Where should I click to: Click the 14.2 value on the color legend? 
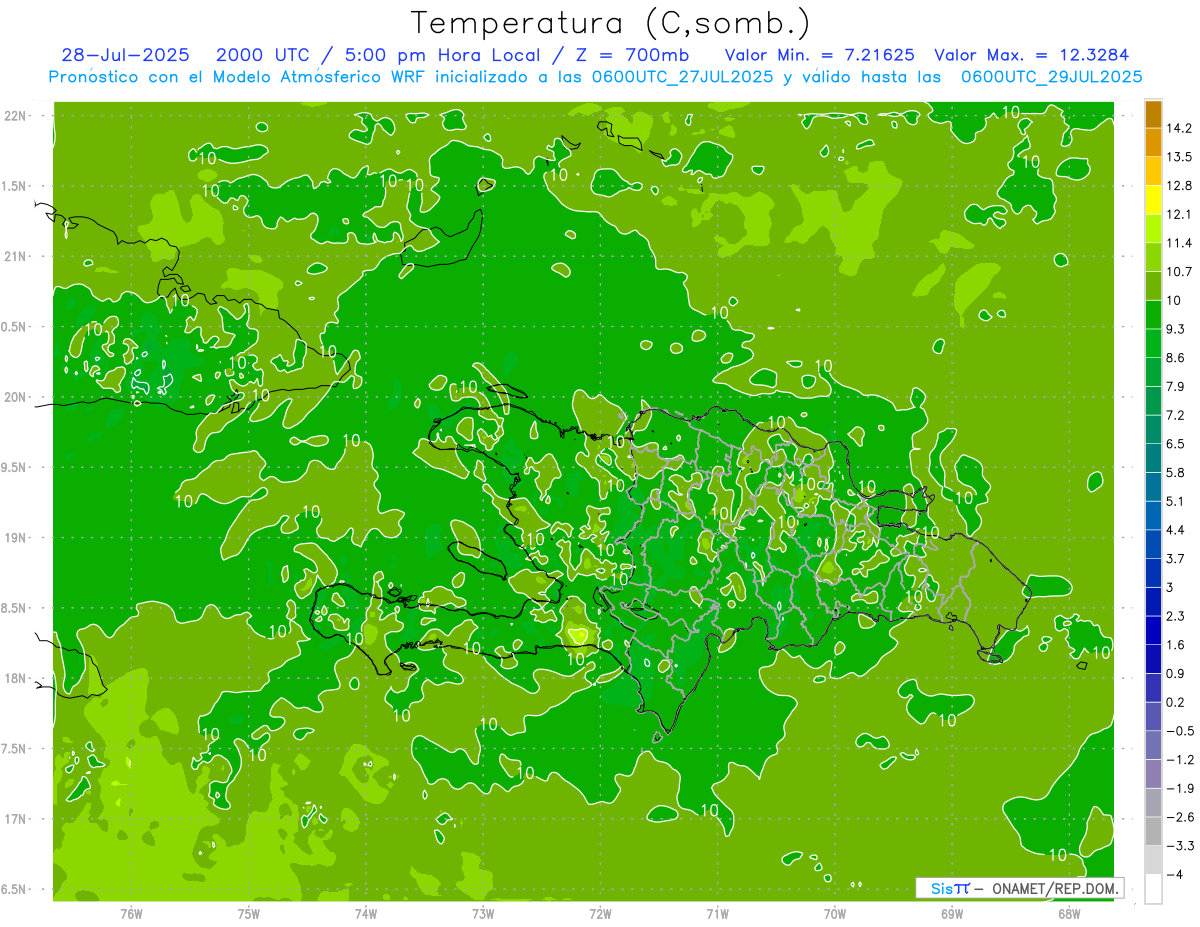coord(1179,128)
